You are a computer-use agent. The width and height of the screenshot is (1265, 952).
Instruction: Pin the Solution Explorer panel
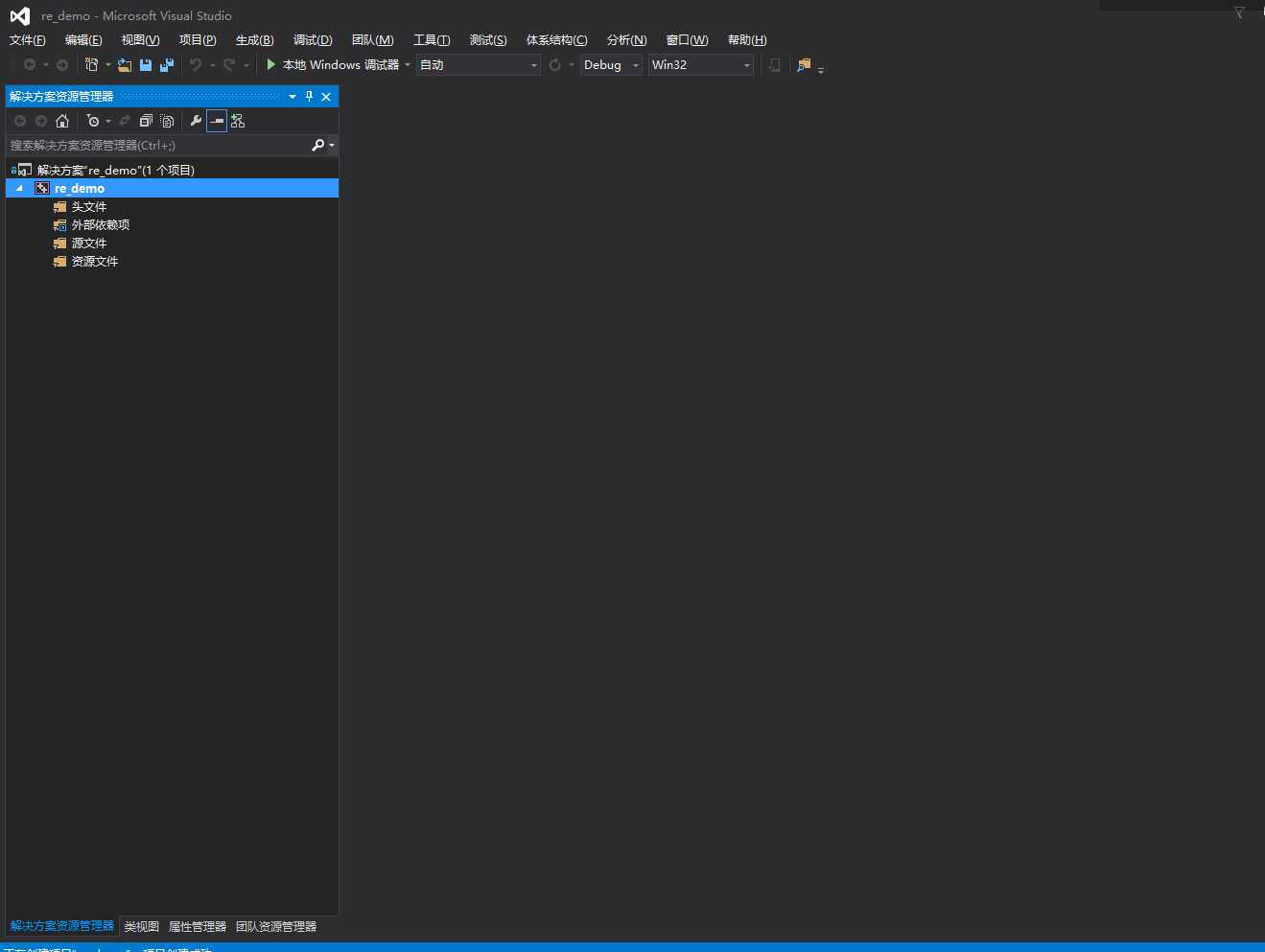(309, 96)
